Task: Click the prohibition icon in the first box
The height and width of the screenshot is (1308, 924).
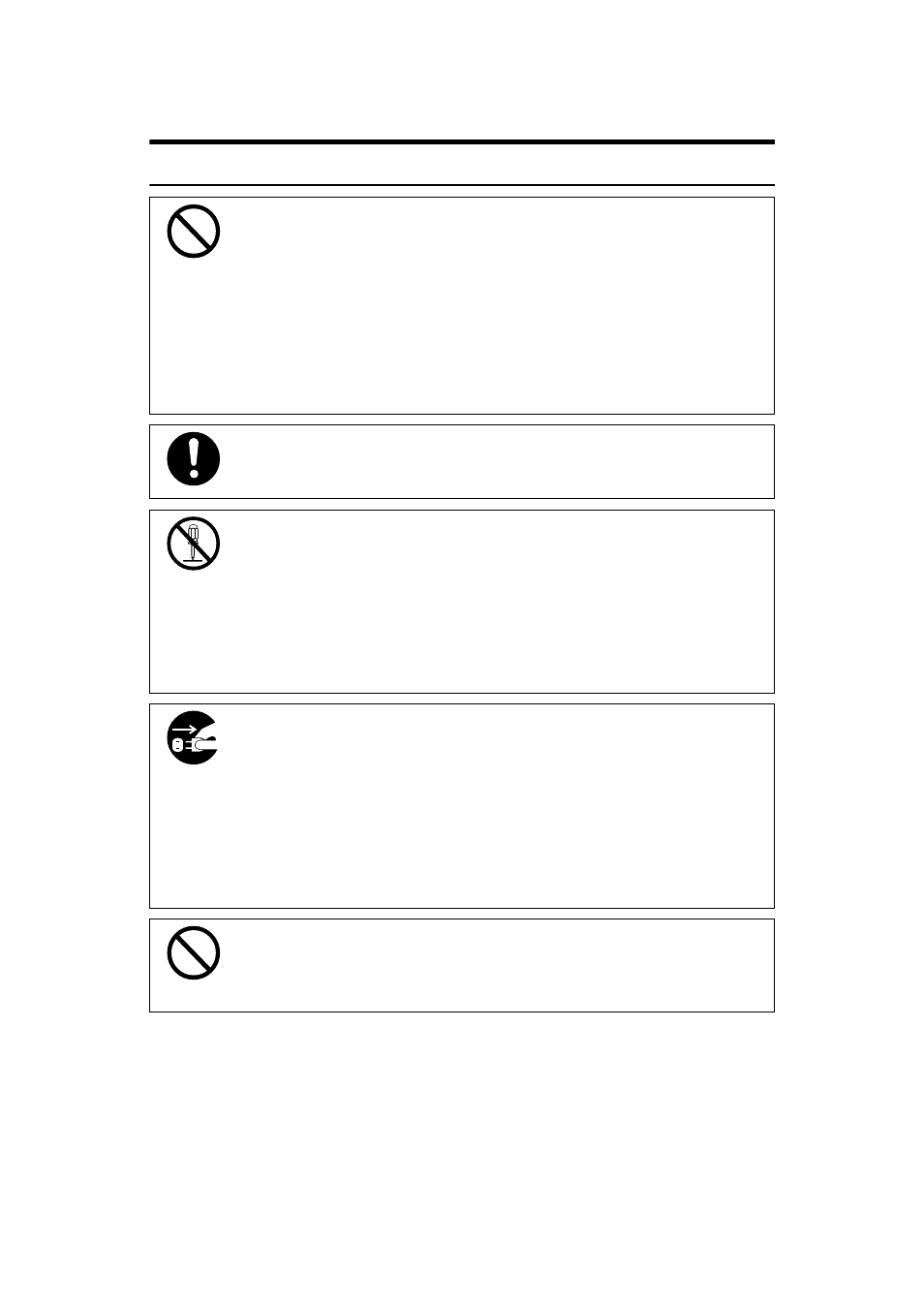Action: (194, 232)
